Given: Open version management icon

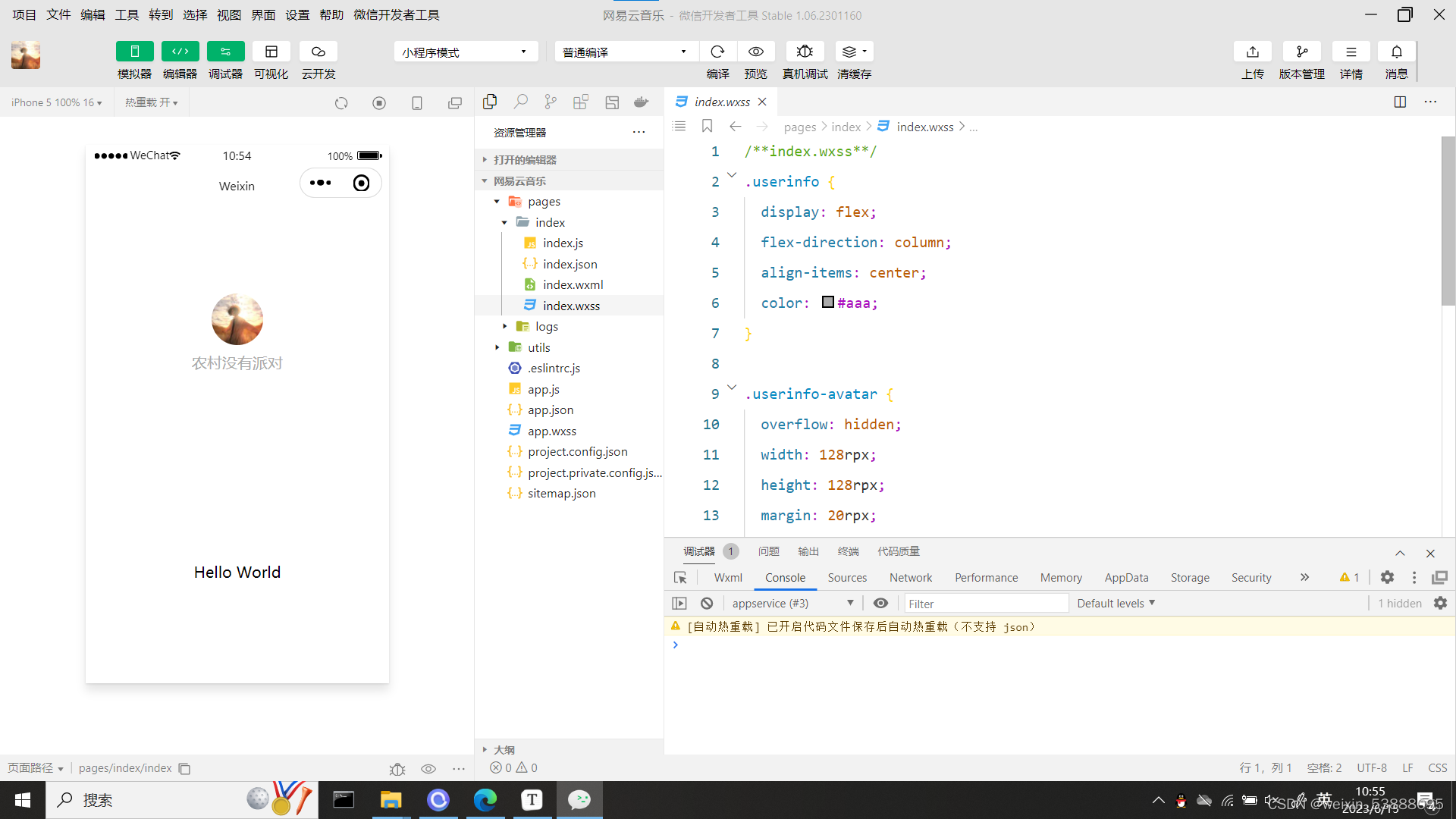Looking at the screenshot, I should (1301, 52).
